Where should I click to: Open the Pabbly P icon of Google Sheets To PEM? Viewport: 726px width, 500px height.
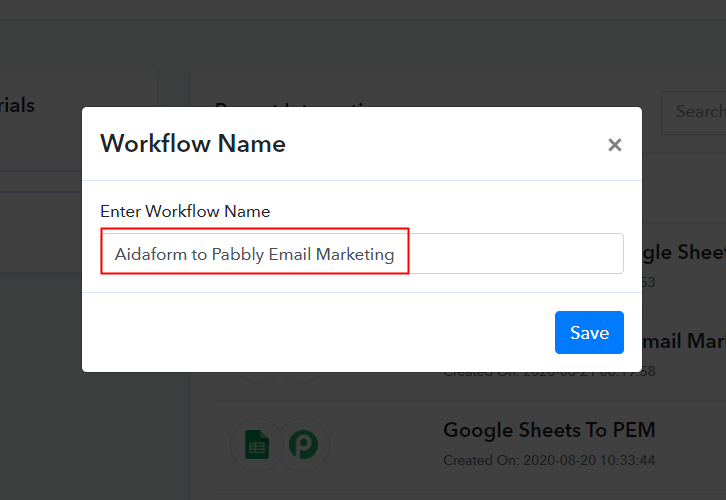coord(304,445)
